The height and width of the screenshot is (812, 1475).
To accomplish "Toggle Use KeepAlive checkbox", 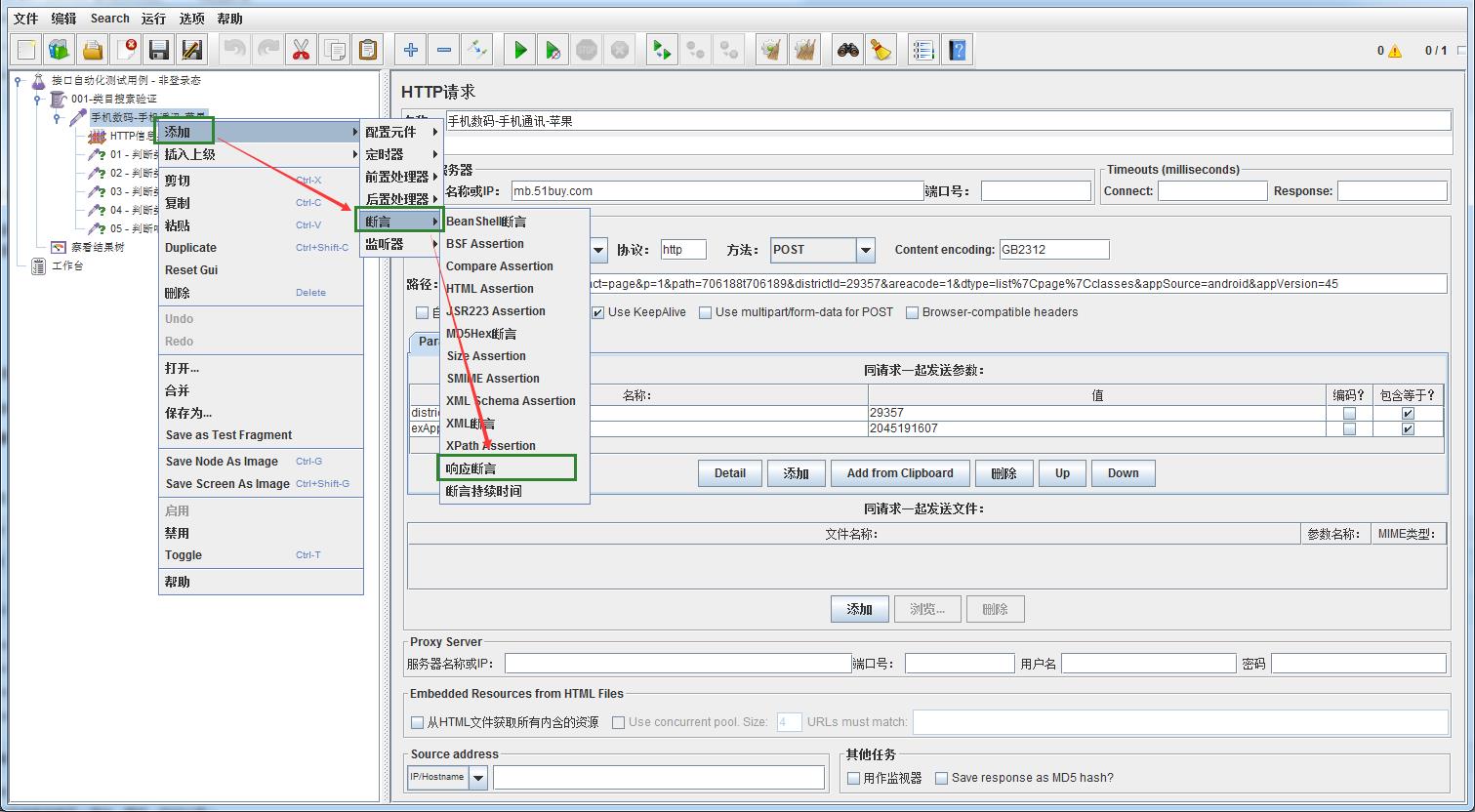I will pos(598,312).
